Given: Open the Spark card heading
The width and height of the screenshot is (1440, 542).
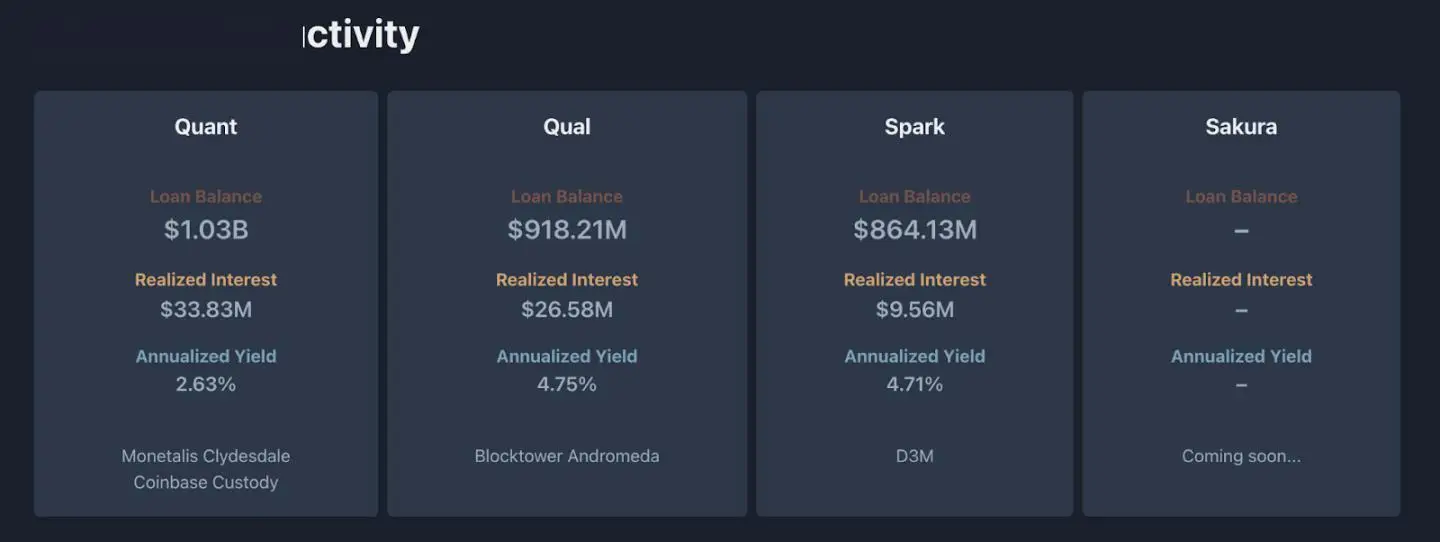Looking at the screenshot, I should [914, 127].
